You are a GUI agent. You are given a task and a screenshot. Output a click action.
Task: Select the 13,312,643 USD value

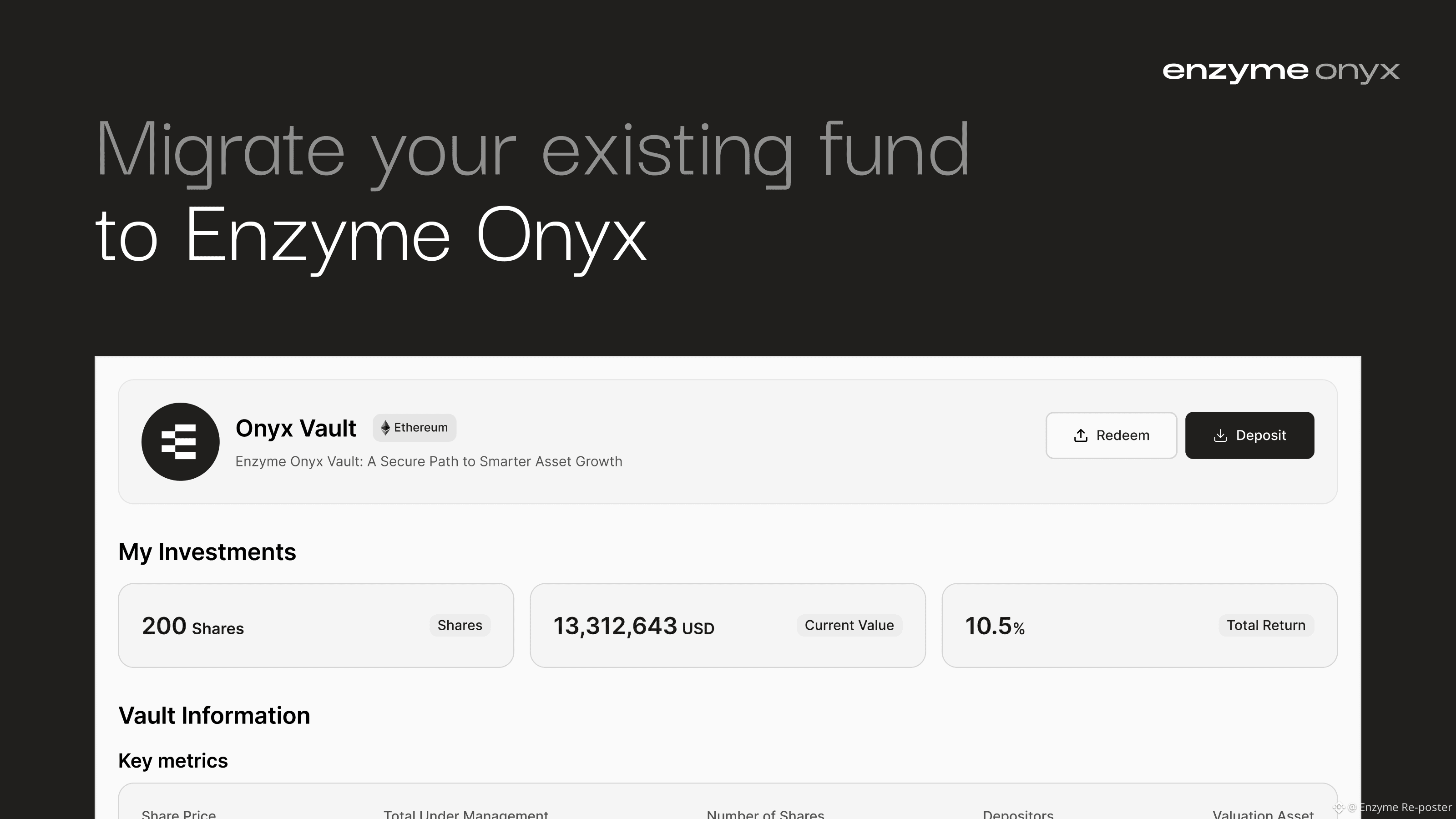point(634,626)
